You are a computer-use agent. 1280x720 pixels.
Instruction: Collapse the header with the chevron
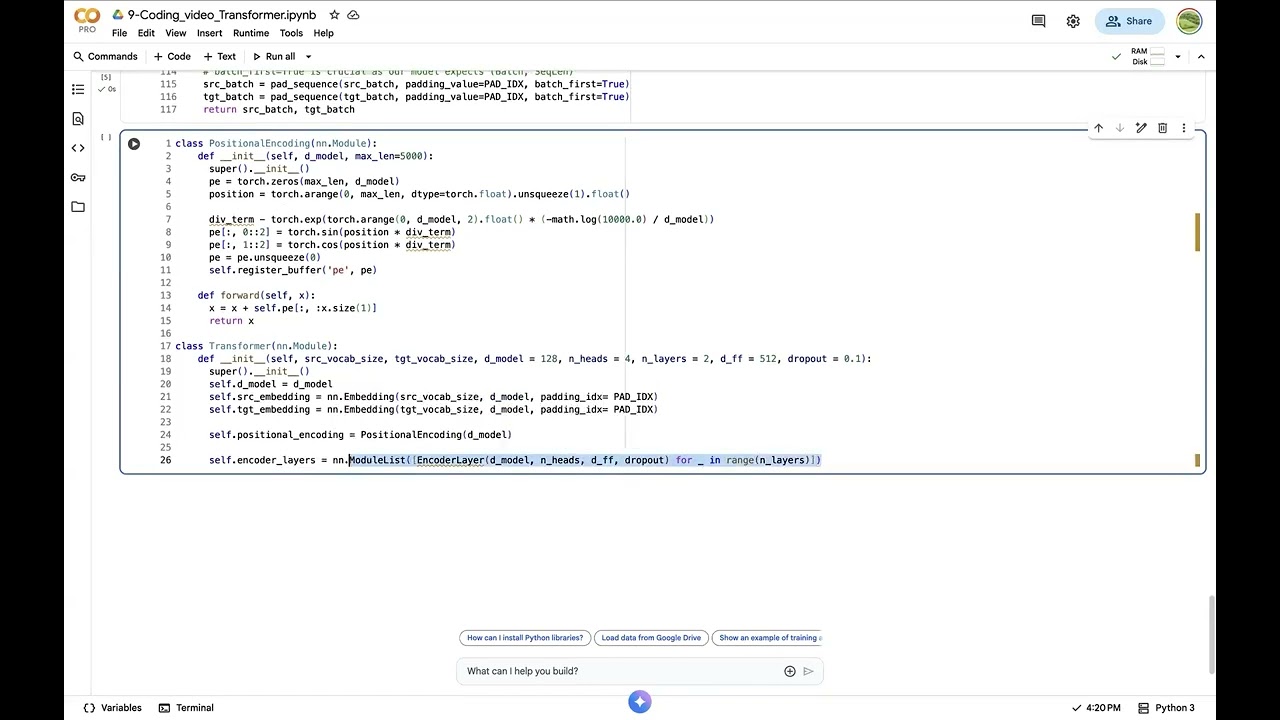[1201, 57]
